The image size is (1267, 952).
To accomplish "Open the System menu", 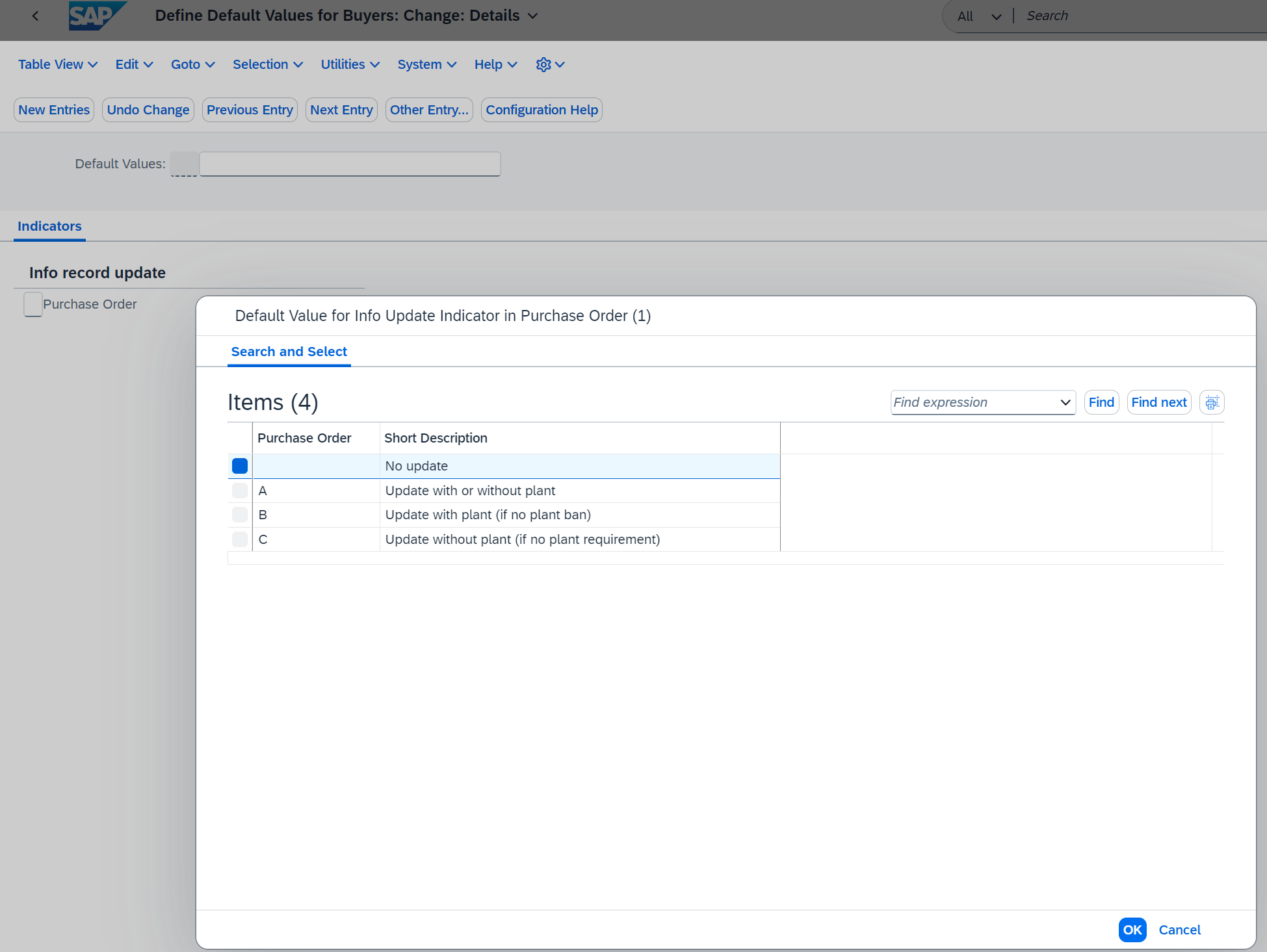I will tap(427, 64).
